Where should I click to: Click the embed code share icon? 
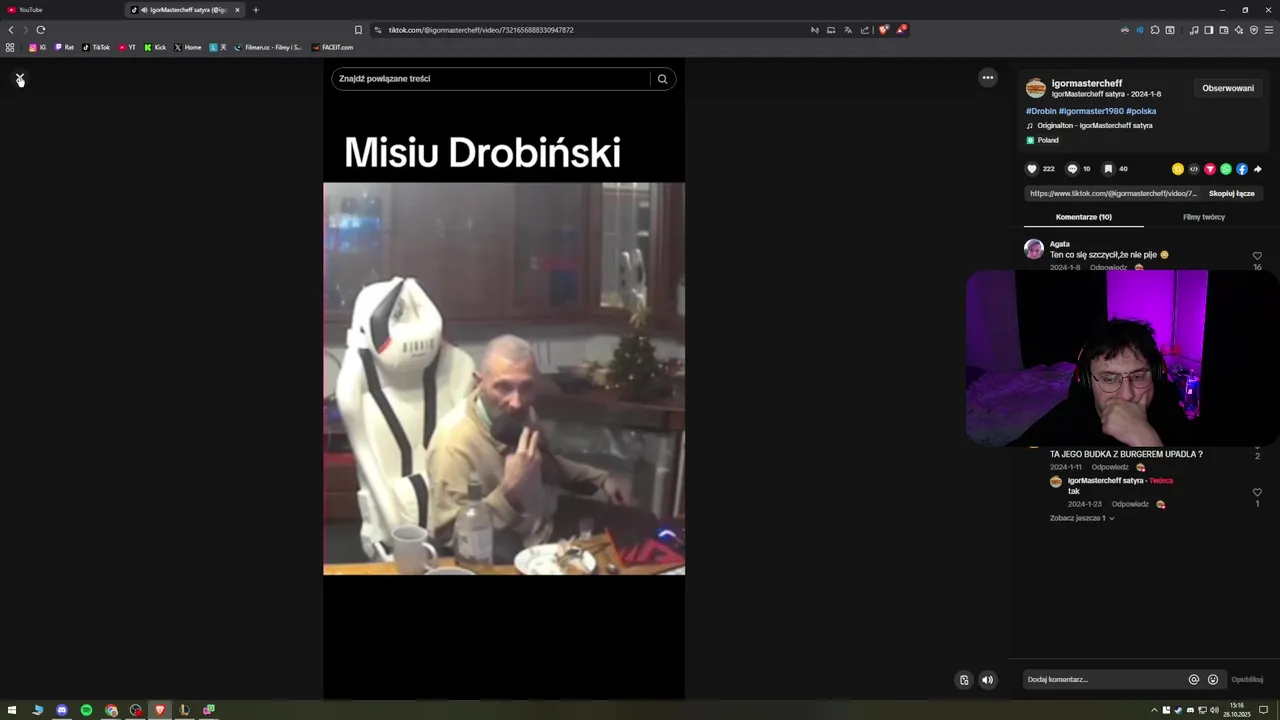point(1194,169)
